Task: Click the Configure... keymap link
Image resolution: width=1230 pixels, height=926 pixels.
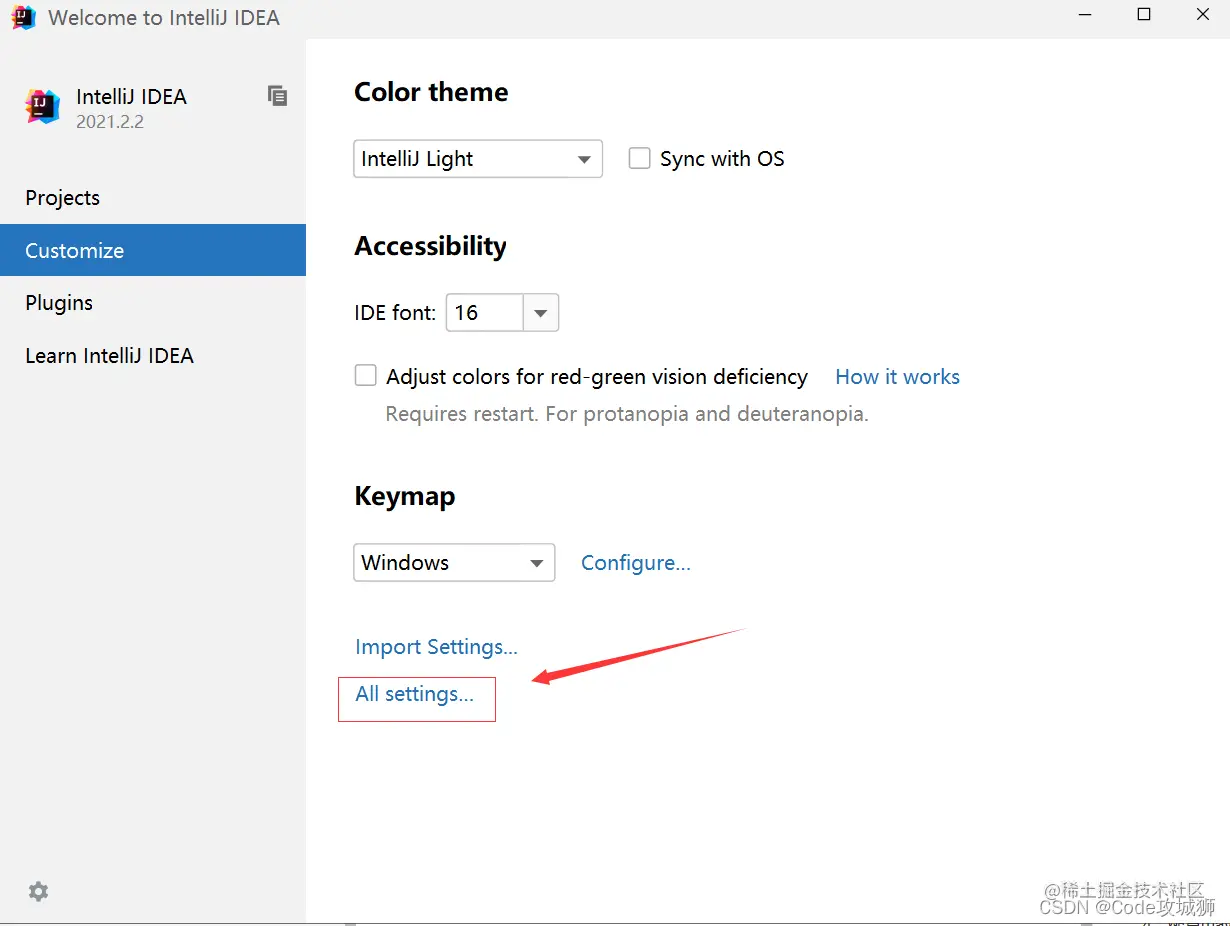Action: point(635,563)
